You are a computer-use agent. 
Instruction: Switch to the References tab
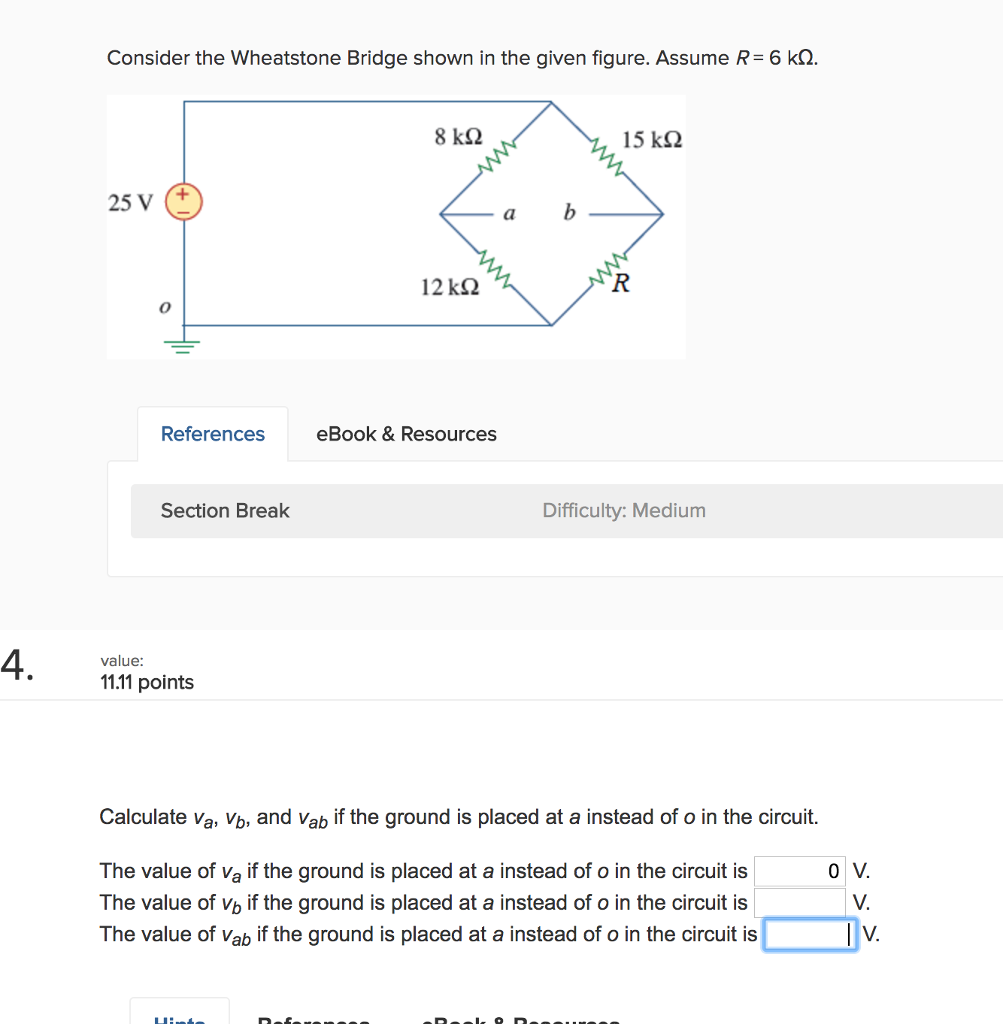[x=212, y=434]
